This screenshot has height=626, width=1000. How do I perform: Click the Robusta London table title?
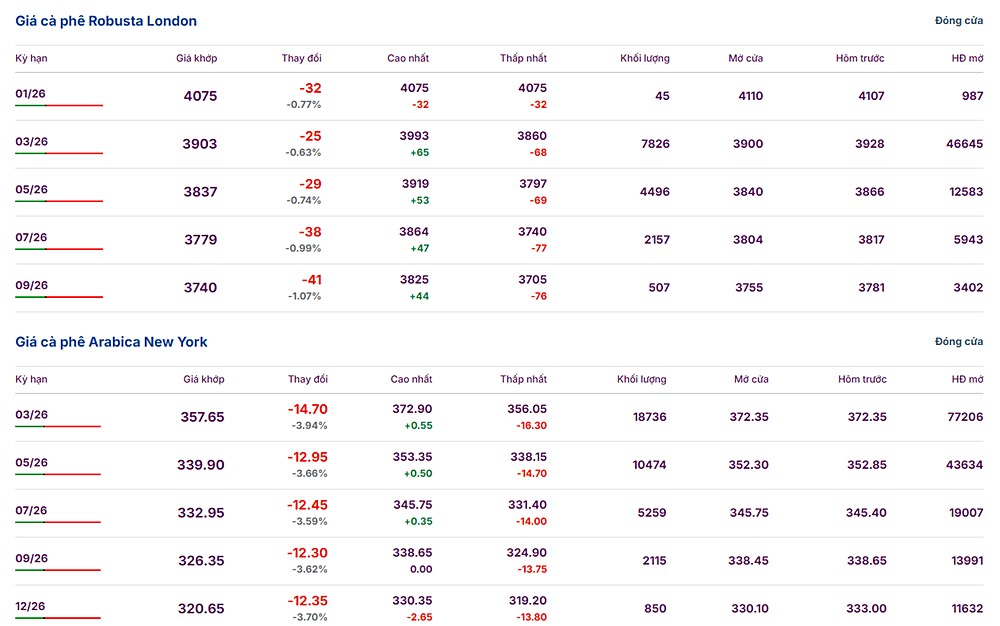[x=106, y=21]
